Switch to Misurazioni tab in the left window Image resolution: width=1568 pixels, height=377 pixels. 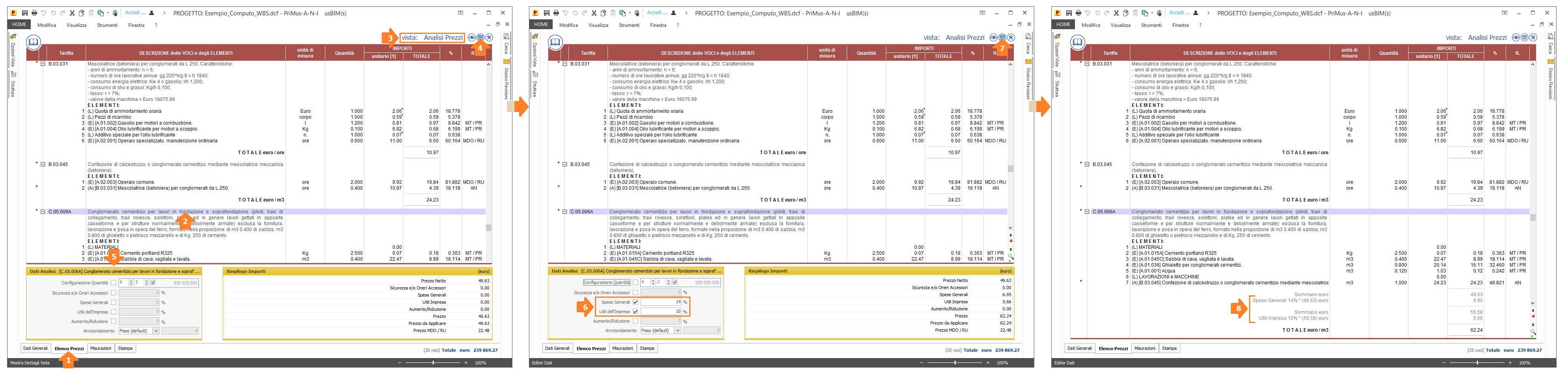(x=100, y=349)
